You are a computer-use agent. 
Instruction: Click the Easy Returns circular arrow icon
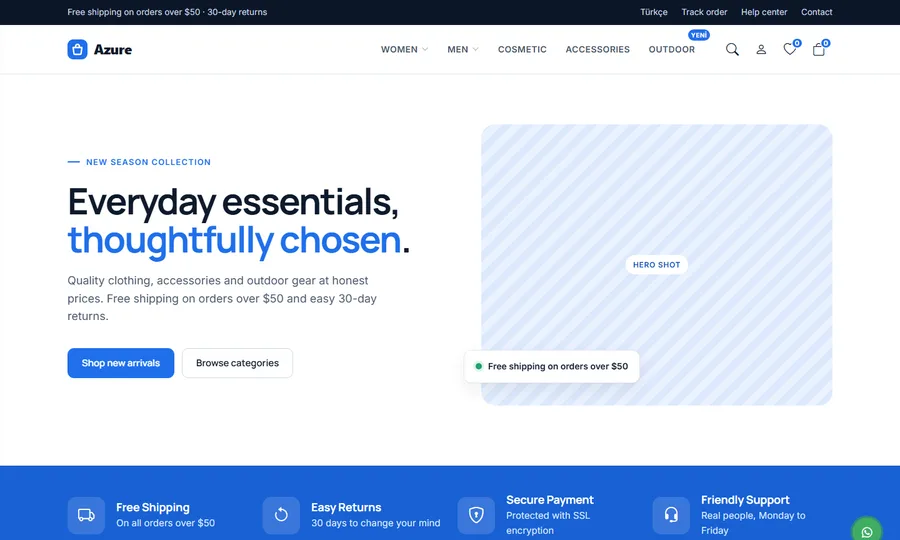click(x=281, y=515)
